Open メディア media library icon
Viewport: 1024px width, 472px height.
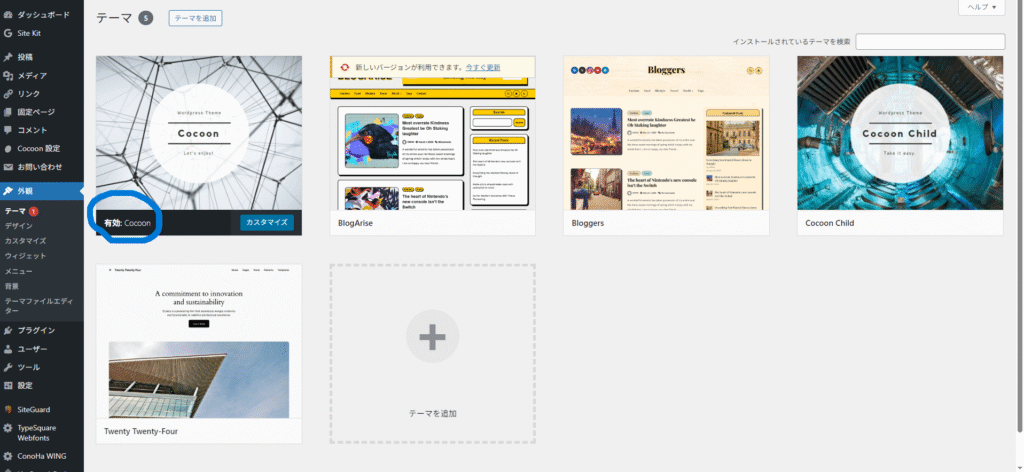pos(8,76)
